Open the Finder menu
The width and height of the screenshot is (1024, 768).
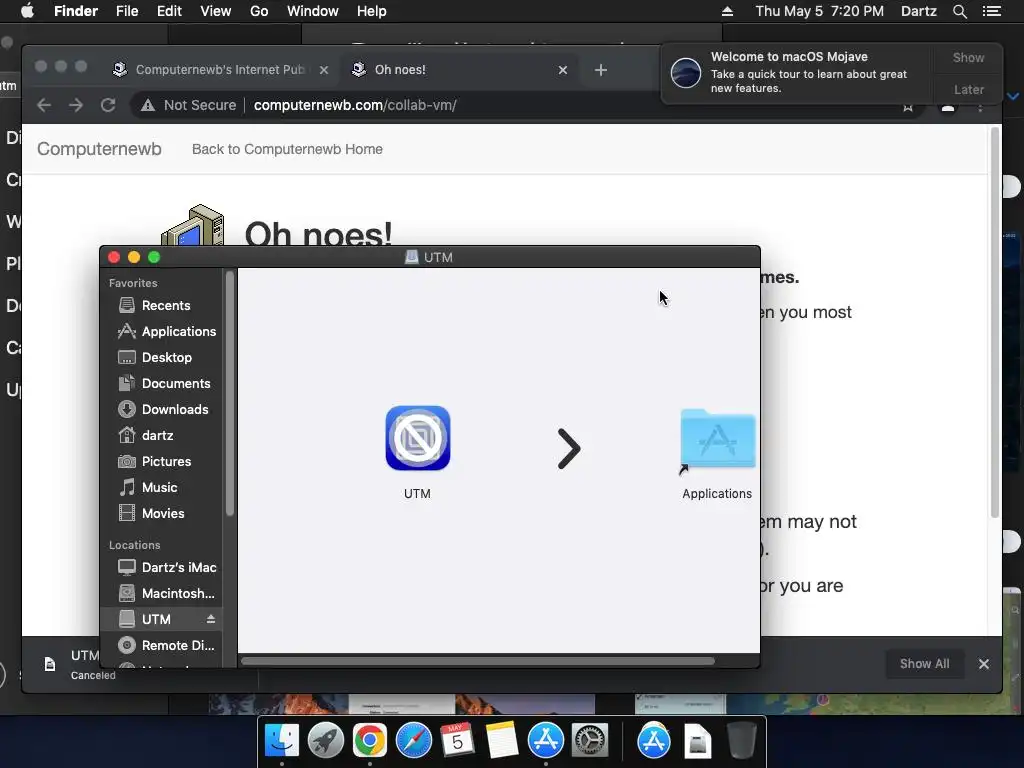tap(76, 11)
